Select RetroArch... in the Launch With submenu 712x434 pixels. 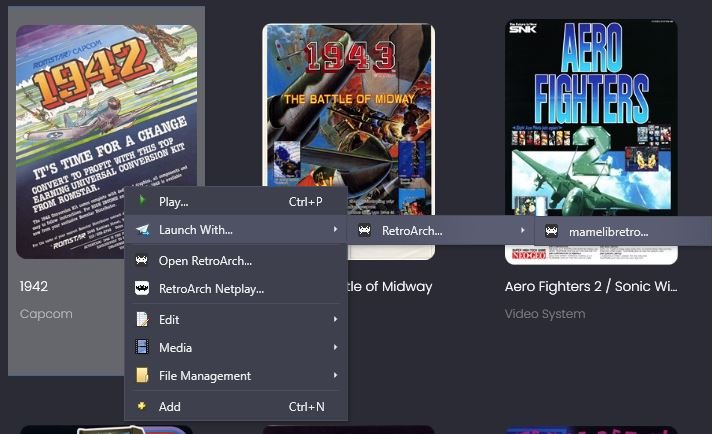click(441, 231)
